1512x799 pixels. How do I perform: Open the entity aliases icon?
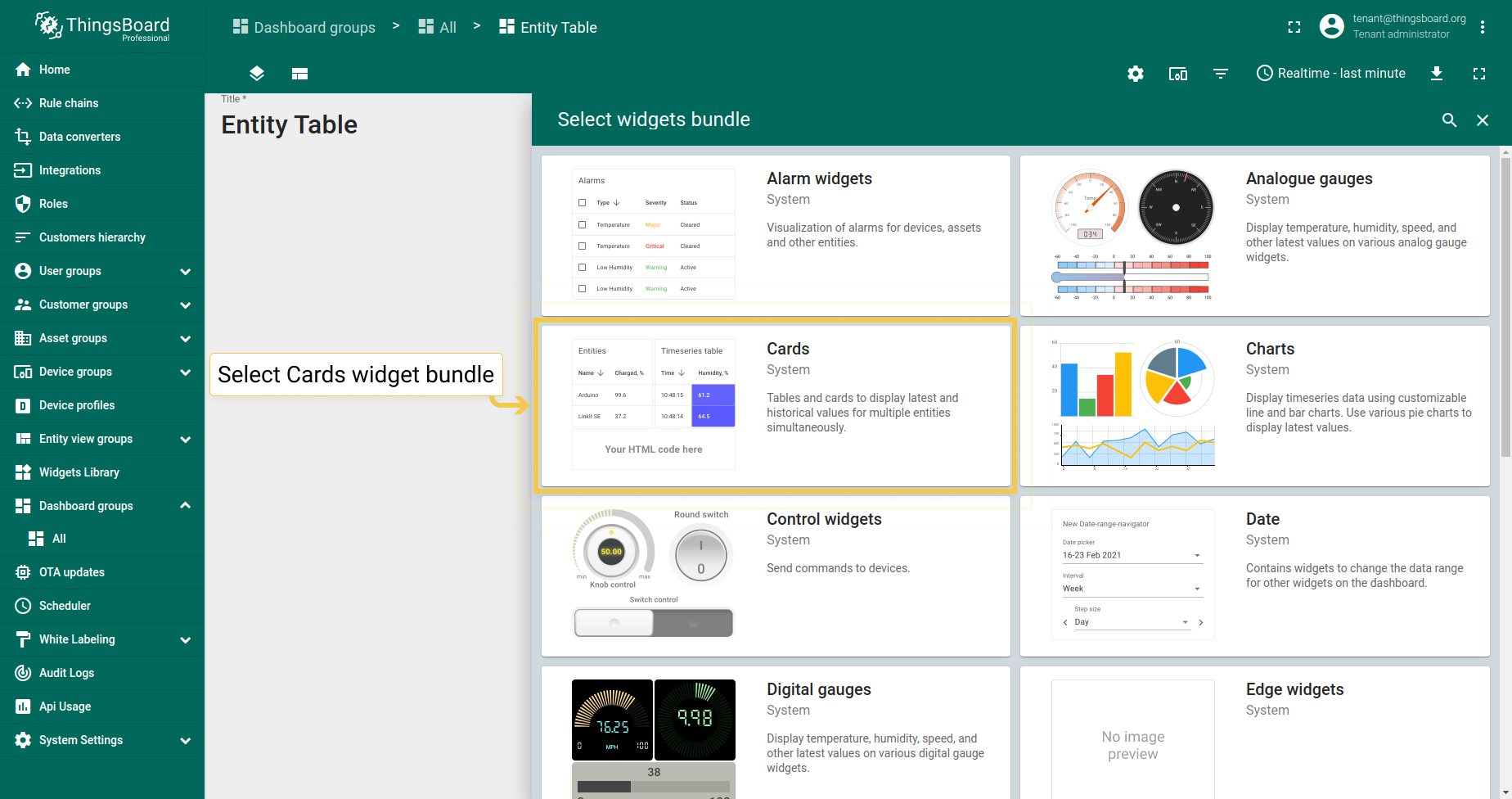pyautogui.click(x=1178, y=74)
